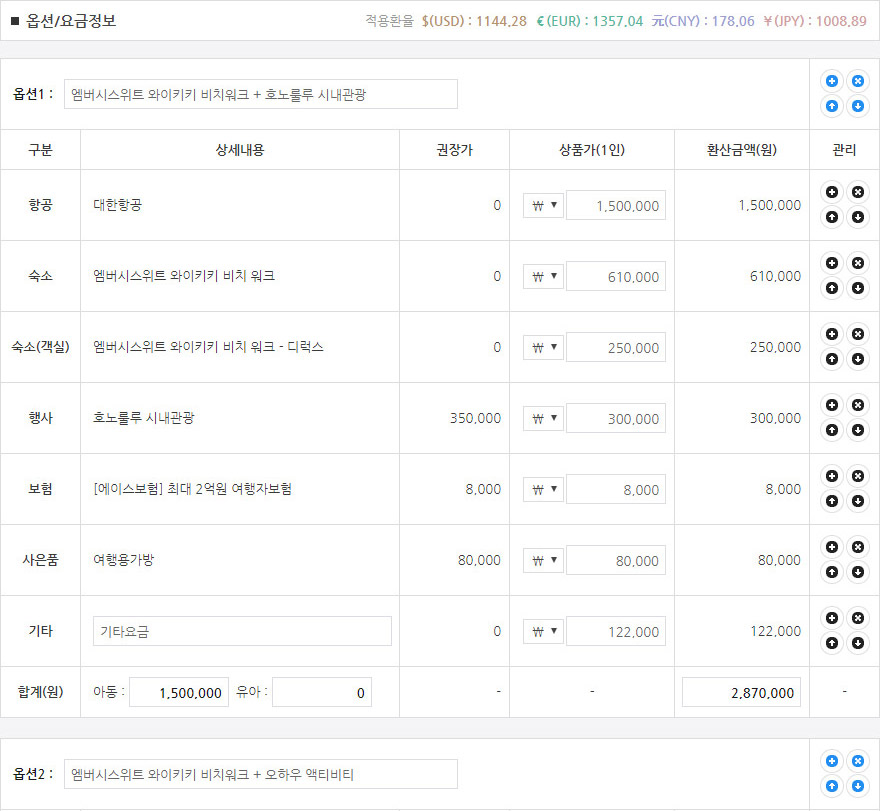Edit the 보험 price field 8,000
This screenshot has width=880, height=811.
616,489
